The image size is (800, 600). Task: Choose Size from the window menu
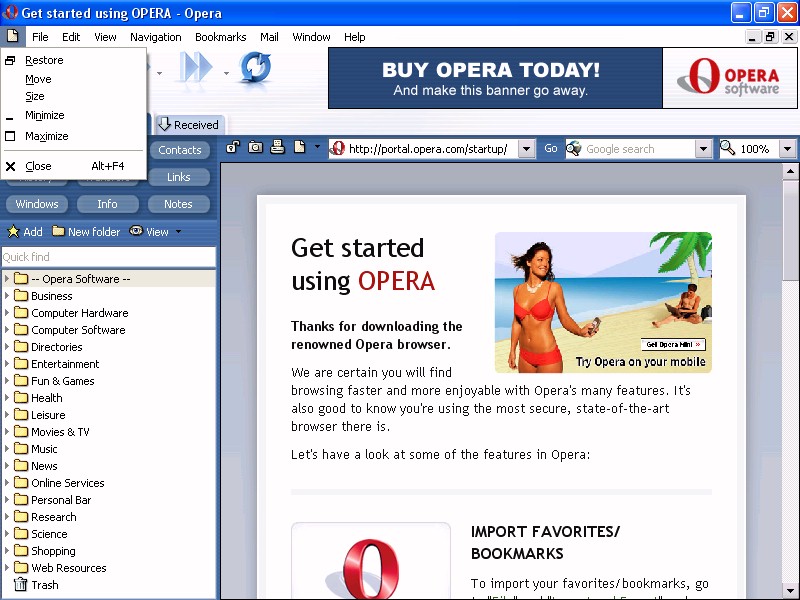click(74, 96)
